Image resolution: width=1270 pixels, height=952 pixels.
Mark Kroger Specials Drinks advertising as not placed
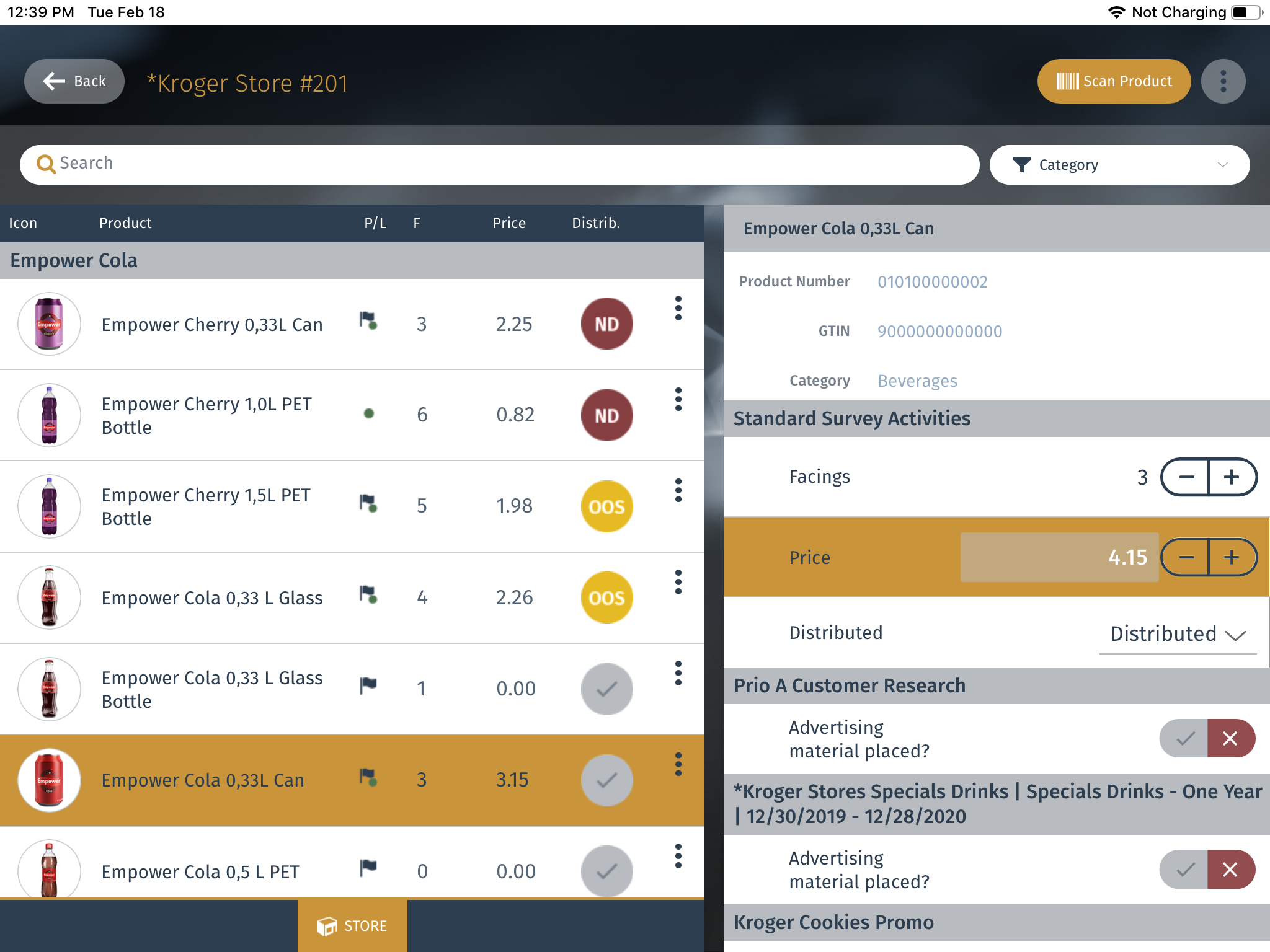coord(1231,869)
